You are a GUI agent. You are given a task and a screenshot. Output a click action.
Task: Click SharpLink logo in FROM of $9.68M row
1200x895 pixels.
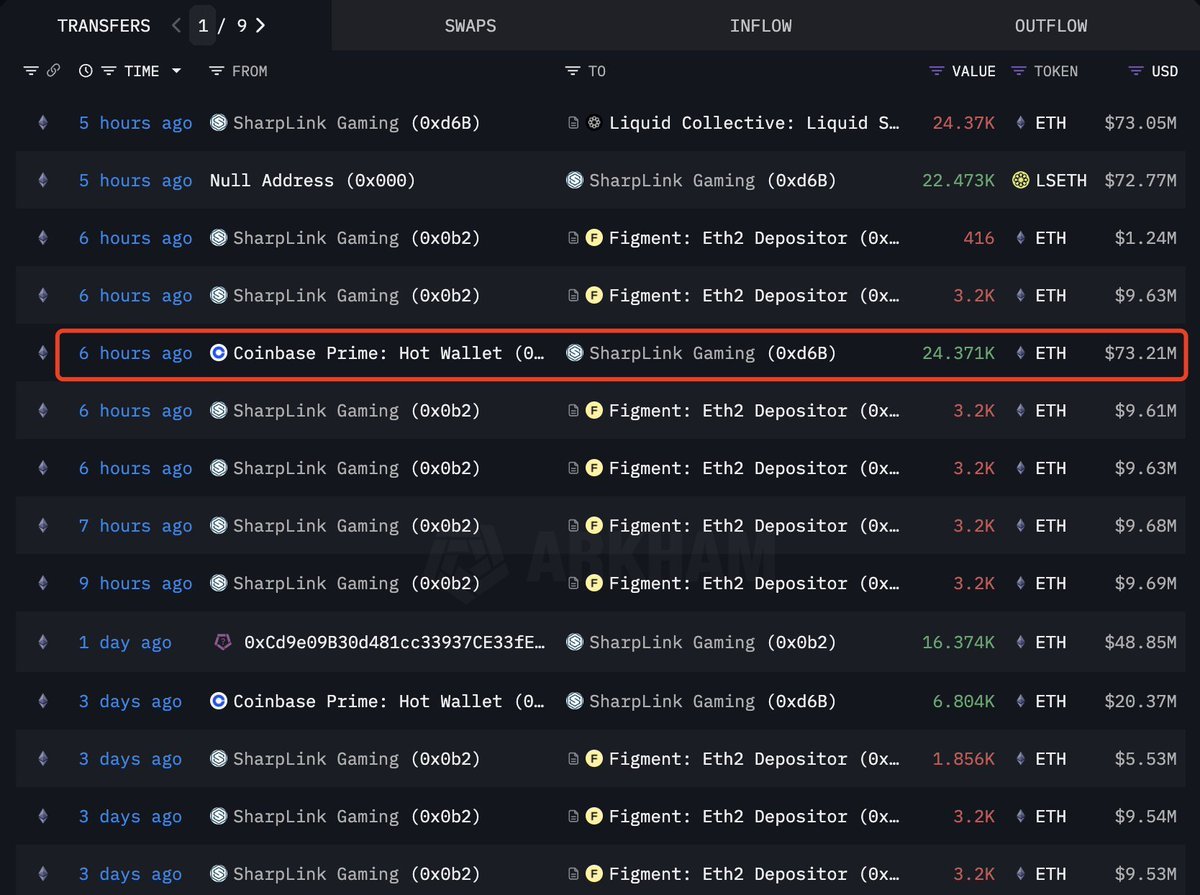[x=218, y=526]
